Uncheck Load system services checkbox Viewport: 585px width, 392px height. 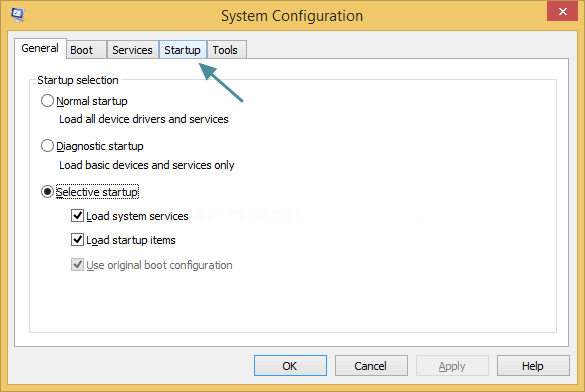click(77, 216)
